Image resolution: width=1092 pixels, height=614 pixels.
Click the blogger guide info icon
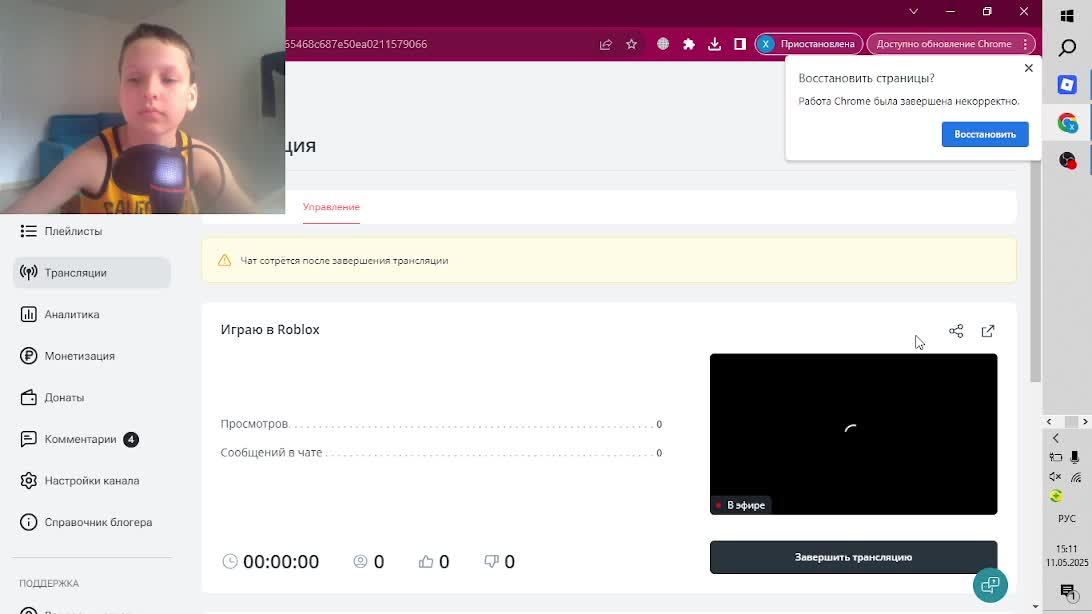[29, 522]
